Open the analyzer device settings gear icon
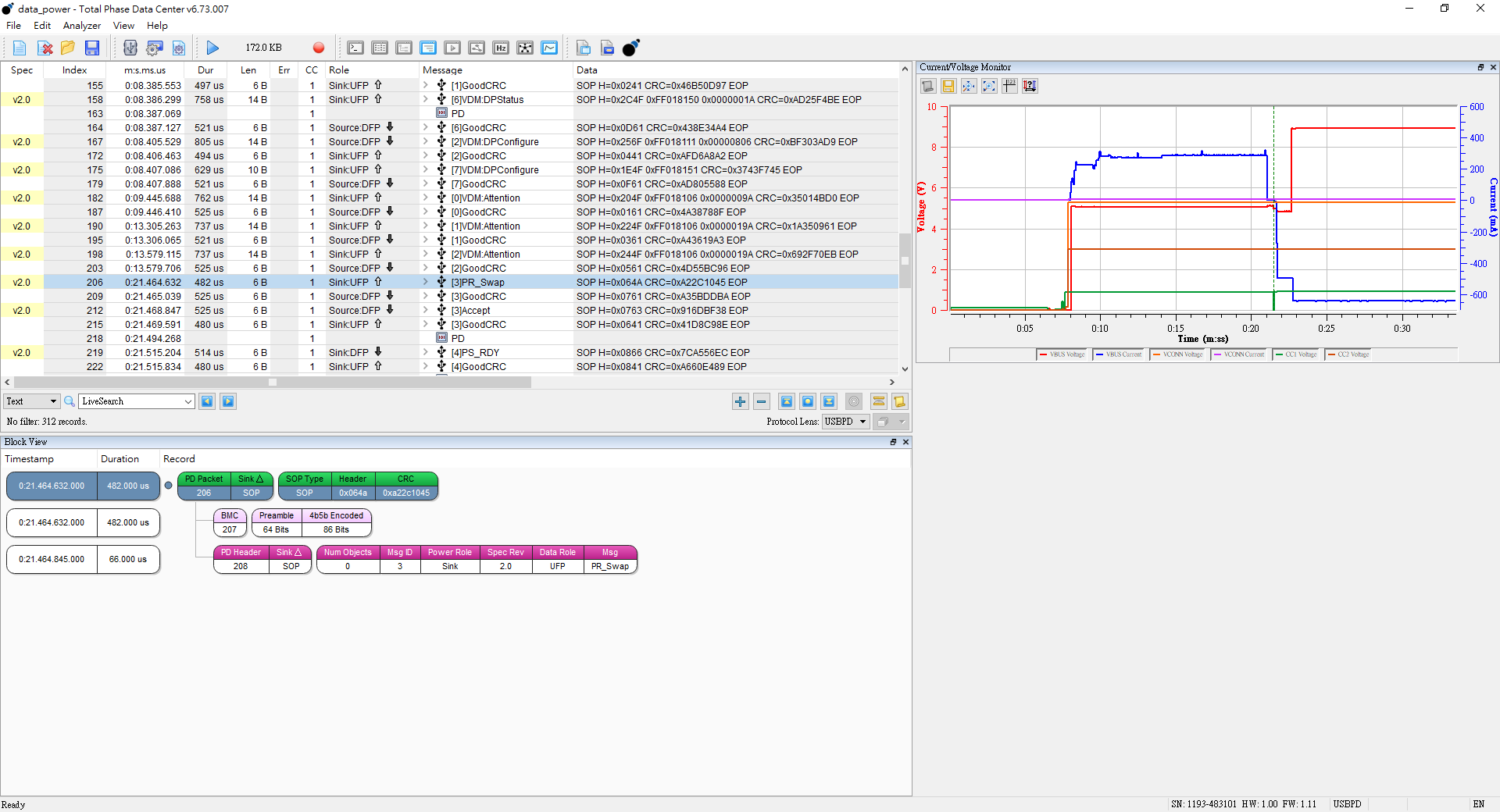The width and height of the screenshot is (1500, 812). pos(155,48)
